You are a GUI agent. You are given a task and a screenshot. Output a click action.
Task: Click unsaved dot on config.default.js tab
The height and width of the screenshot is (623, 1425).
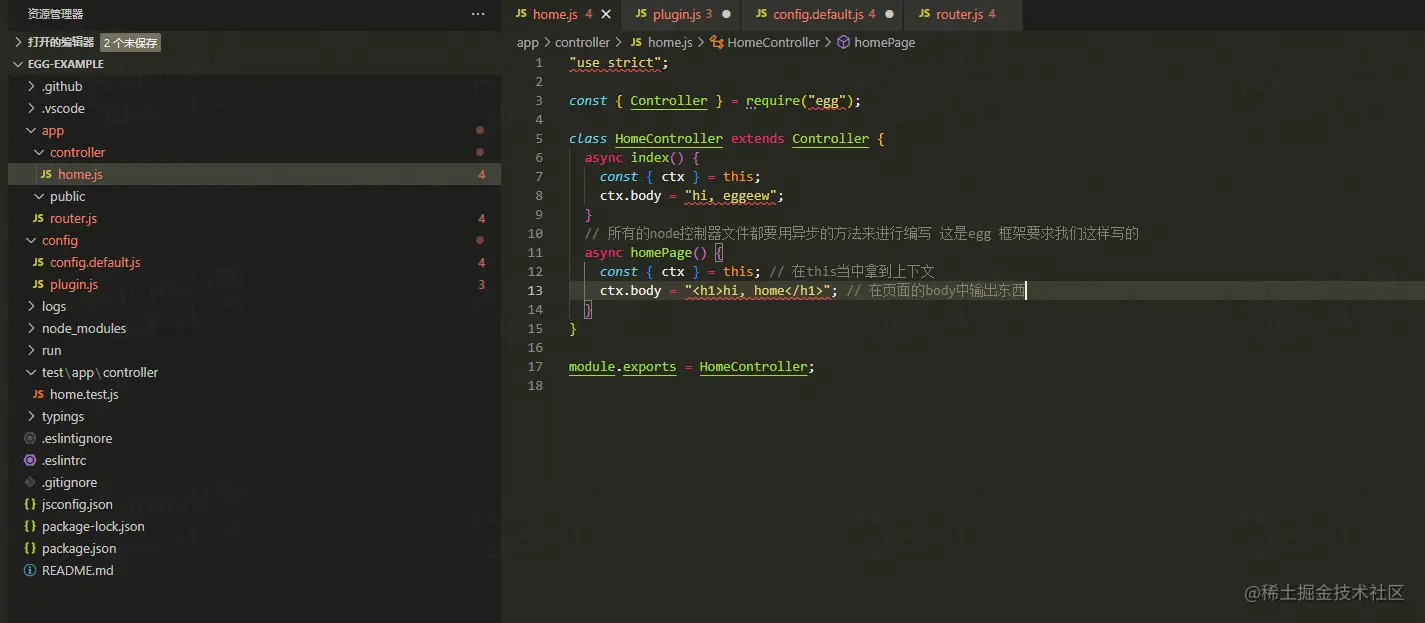coord(889,14)
